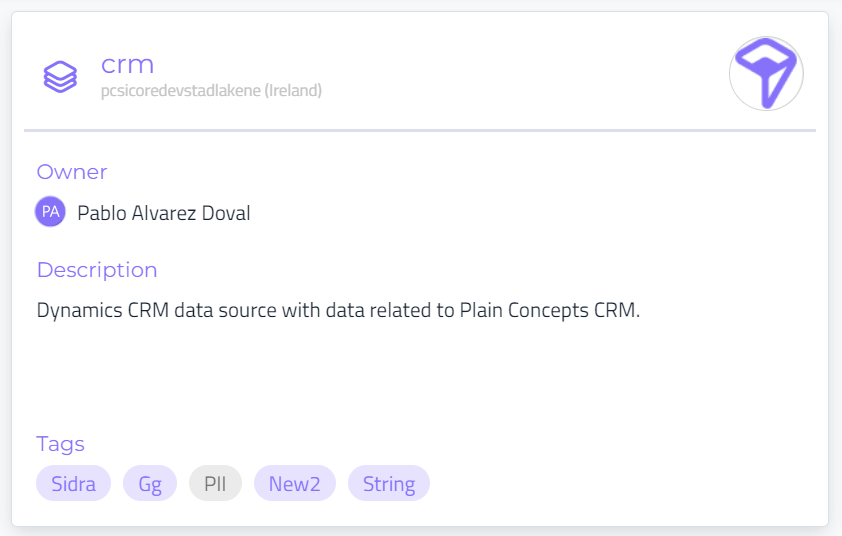Open the crm title heading
Viewport: 842px width, 536px height.
click(127, 65)
